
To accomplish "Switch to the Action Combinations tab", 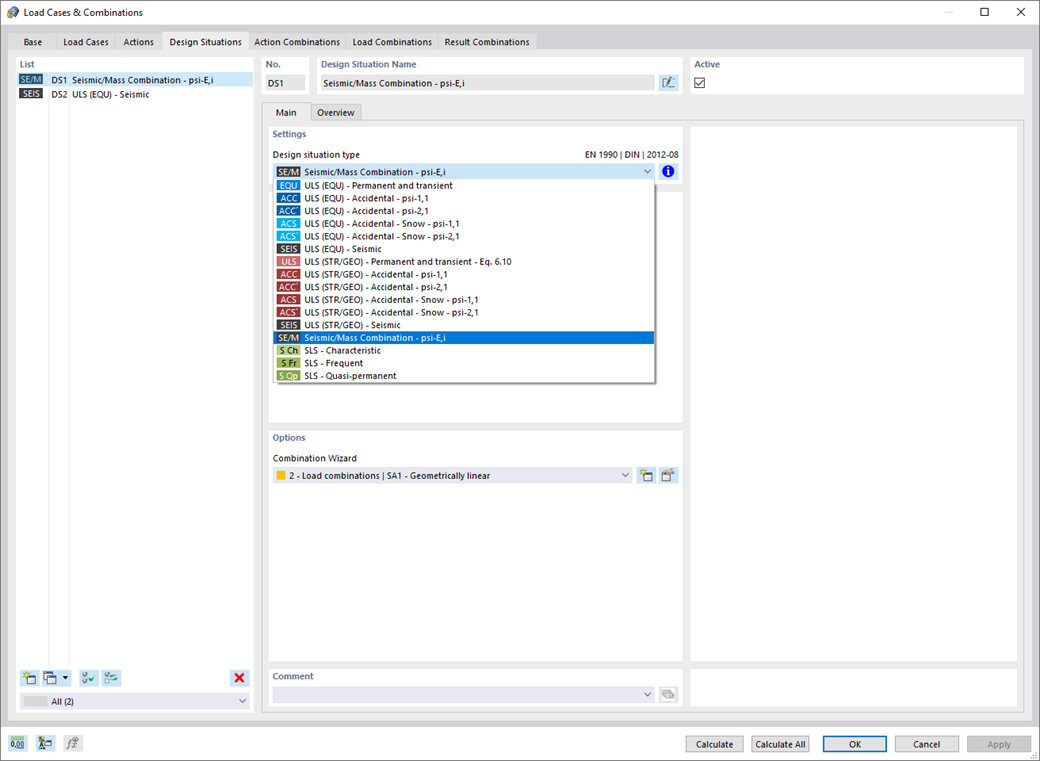I will click(x=297, y=42).
